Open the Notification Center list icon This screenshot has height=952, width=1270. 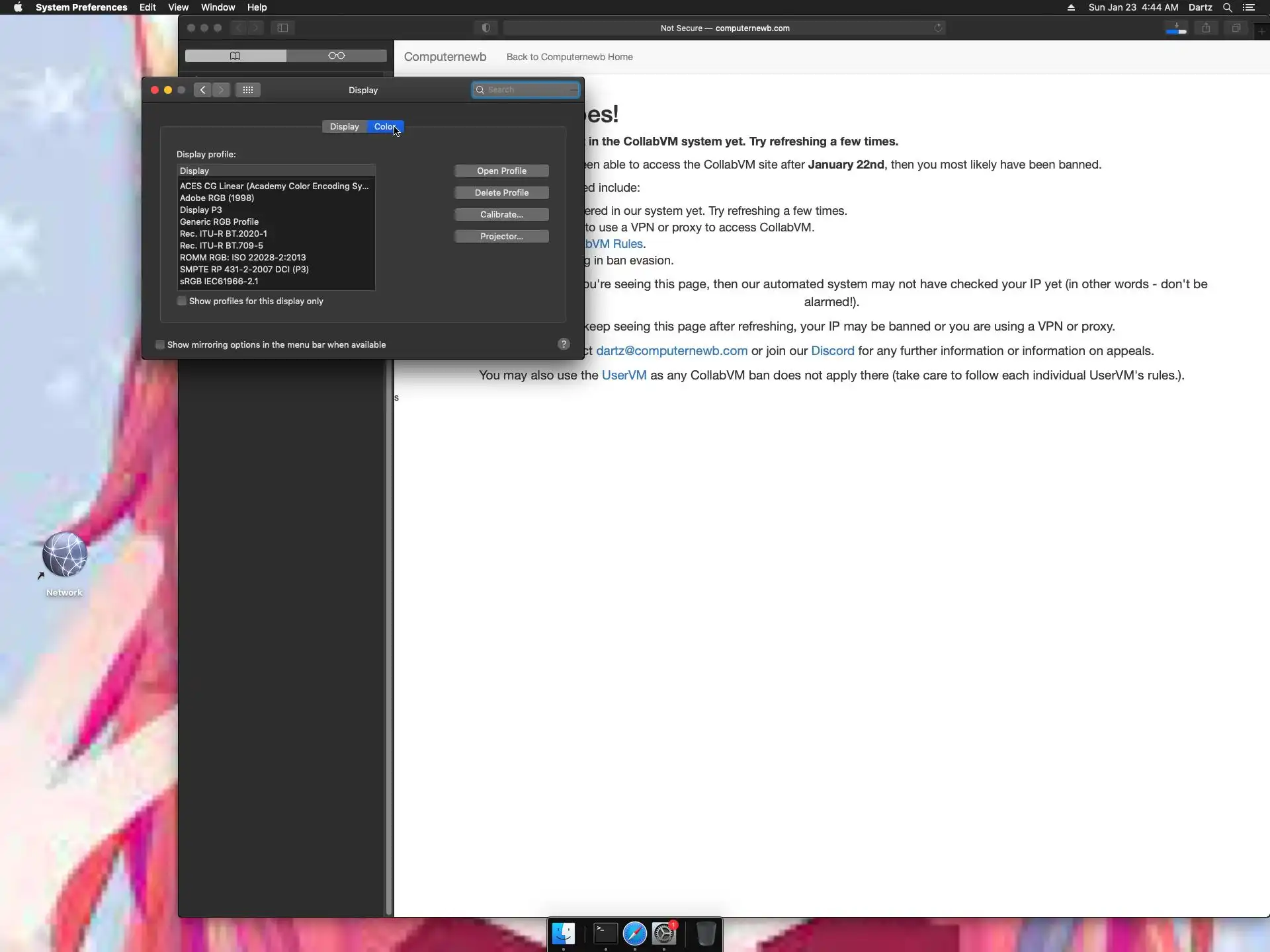click(x=1249, y=7)
